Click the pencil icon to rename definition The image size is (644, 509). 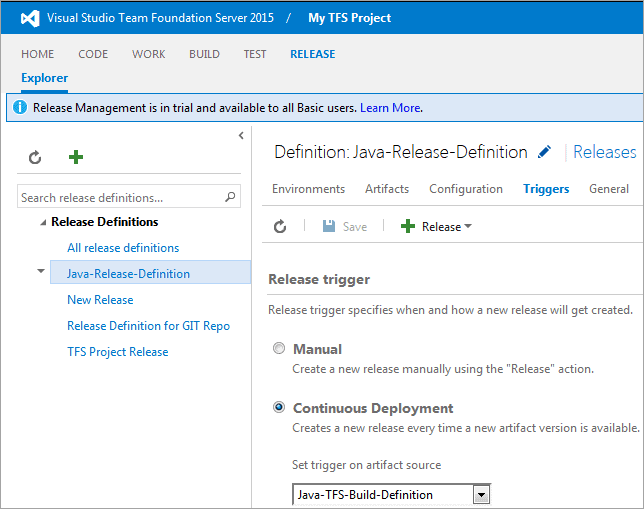point(544,152)
